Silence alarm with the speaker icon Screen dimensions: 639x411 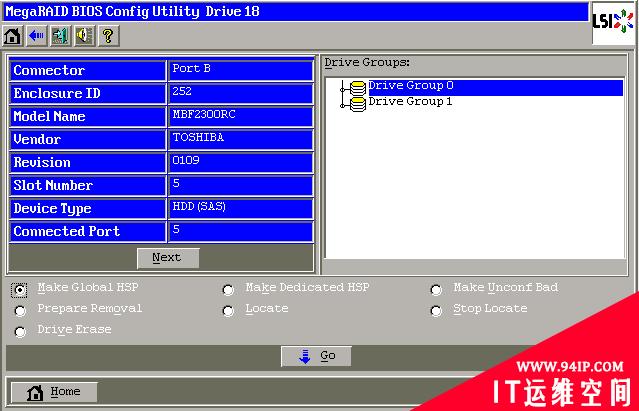84,36
